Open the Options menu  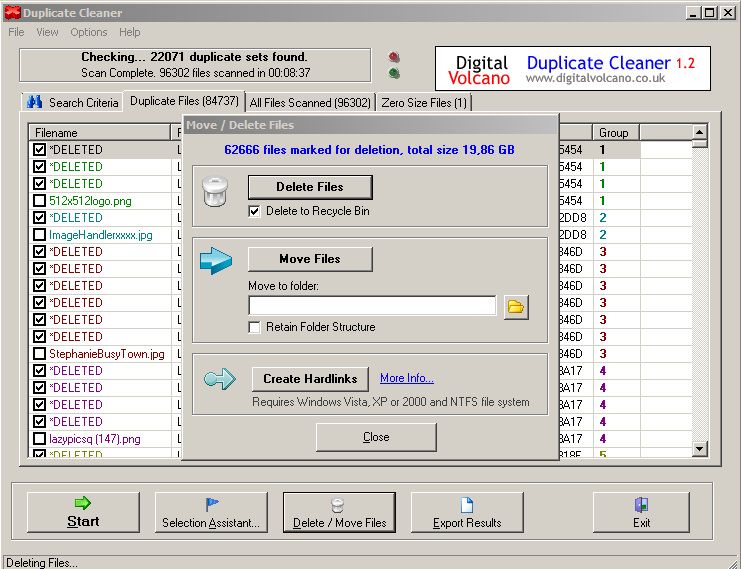89,32
